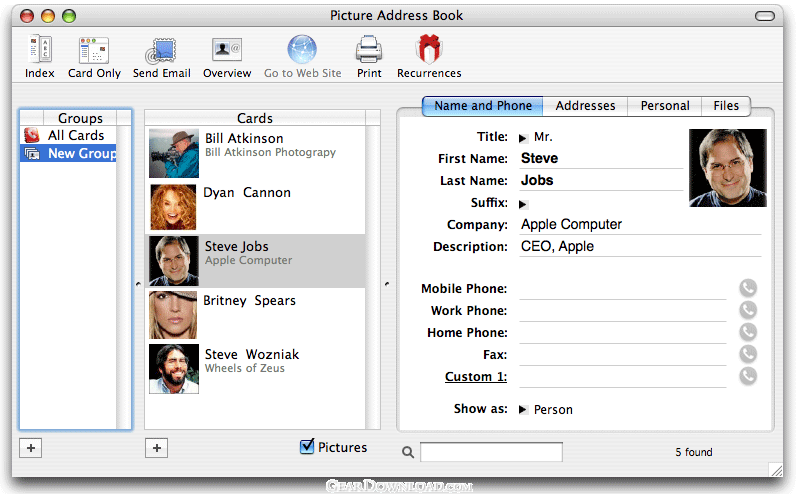Click the Groups list scrollbar

(x=124, y=277)
